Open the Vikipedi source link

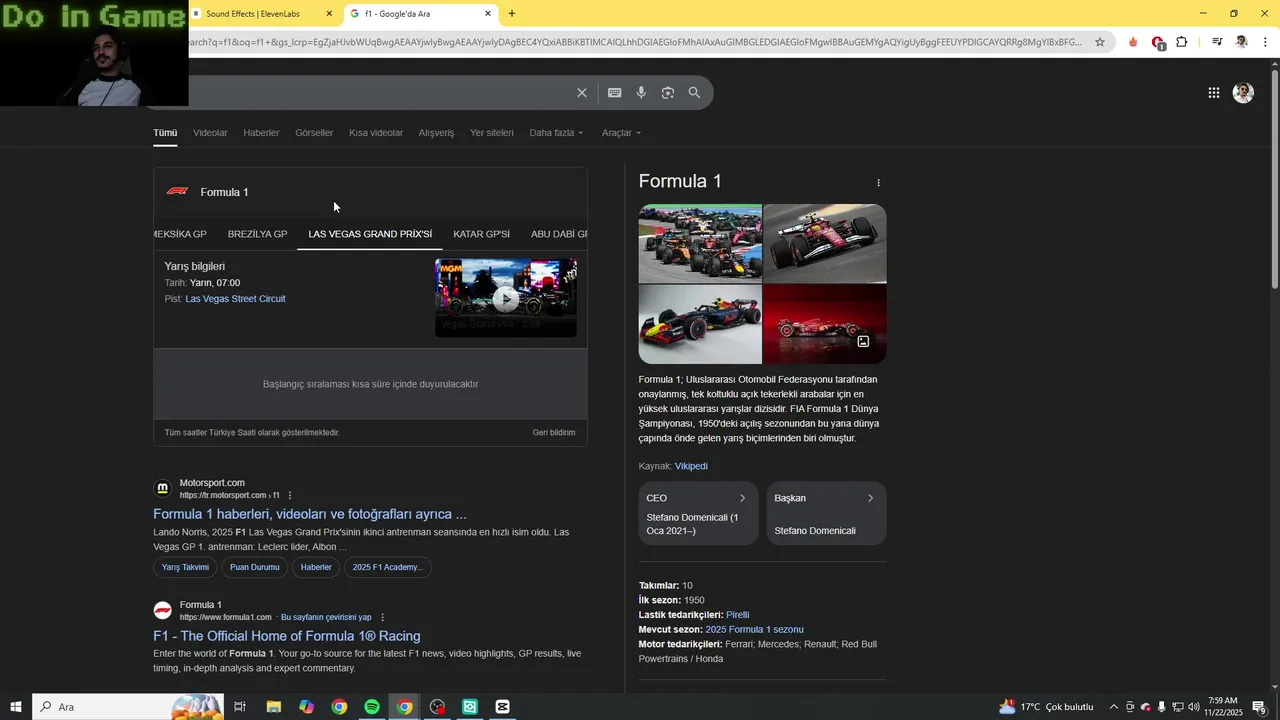coord(691,466)
